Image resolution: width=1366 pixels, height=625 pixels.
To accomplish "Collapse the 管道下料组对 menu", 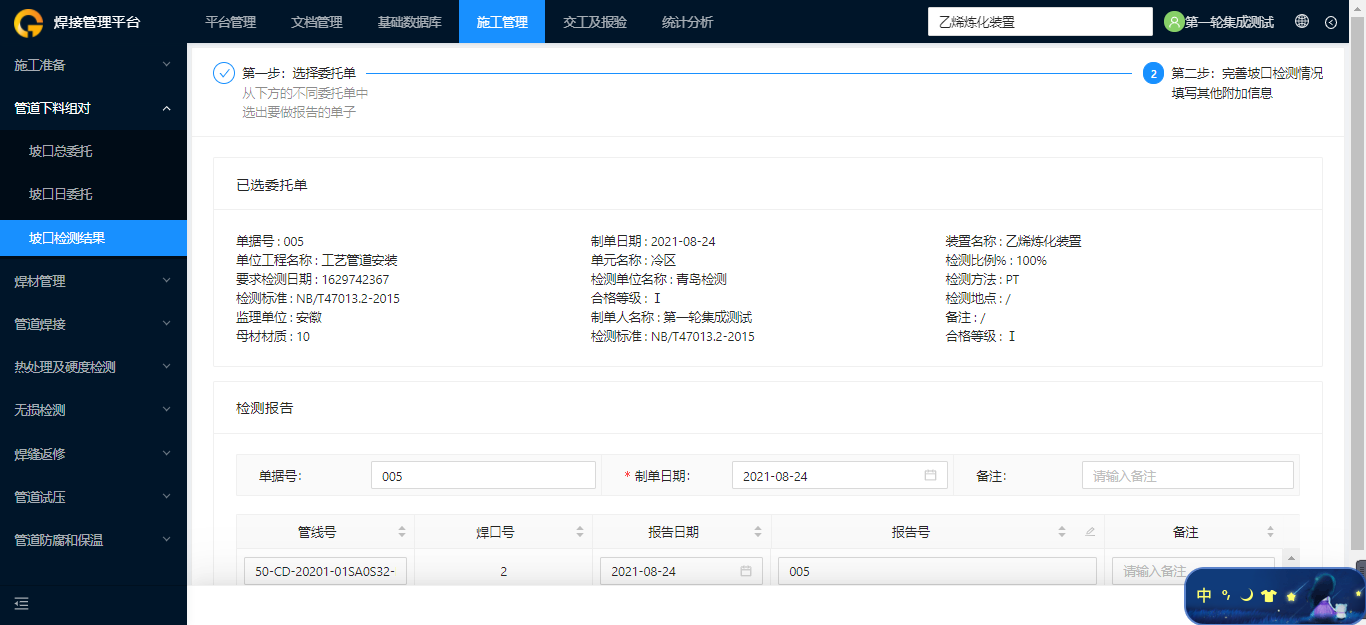I will 93,108.
